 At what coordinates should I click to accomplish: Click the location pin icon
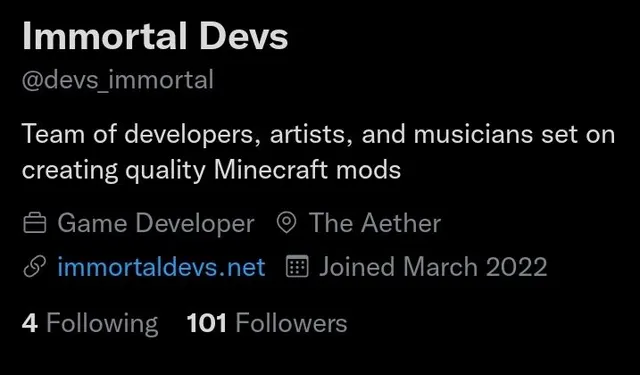[286, 223]
